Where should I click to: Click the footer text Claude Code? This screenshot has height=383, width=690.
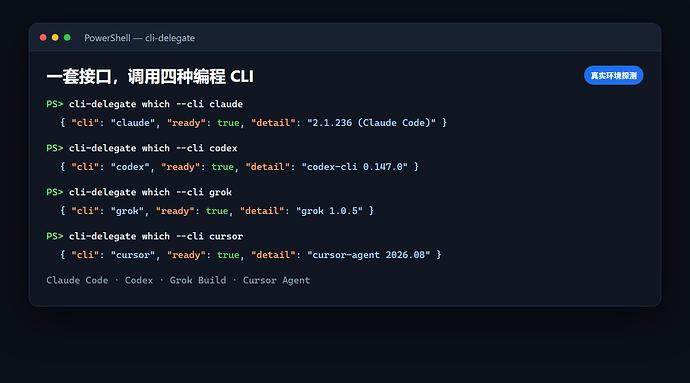[77, 280]
